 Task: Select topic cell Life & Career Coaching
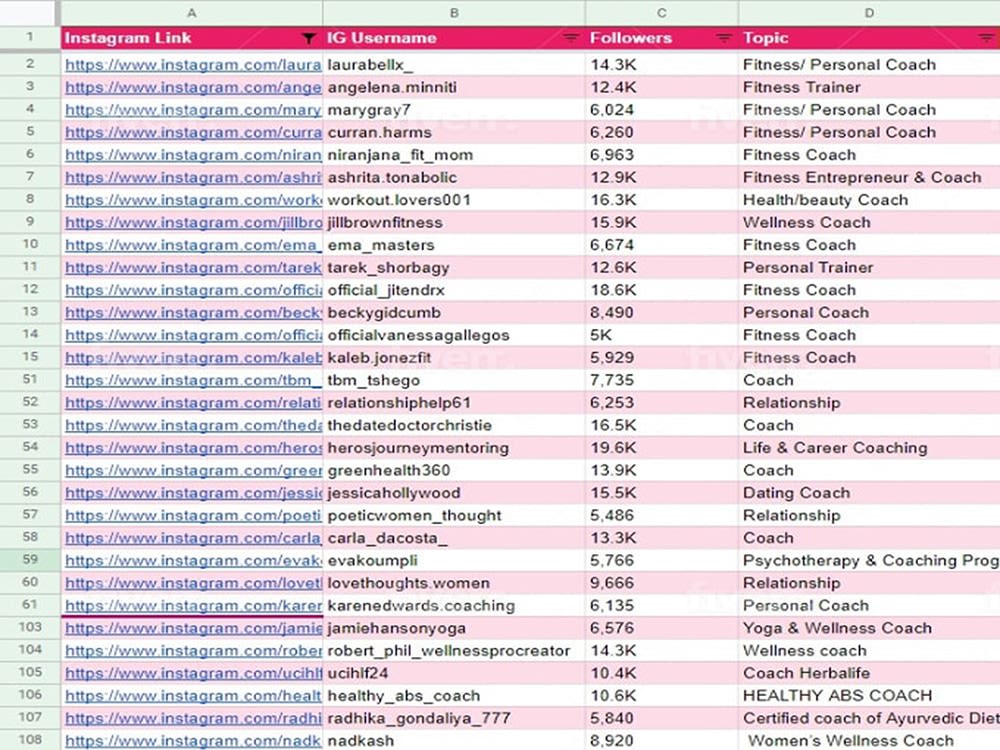click(x=869, y=448)
